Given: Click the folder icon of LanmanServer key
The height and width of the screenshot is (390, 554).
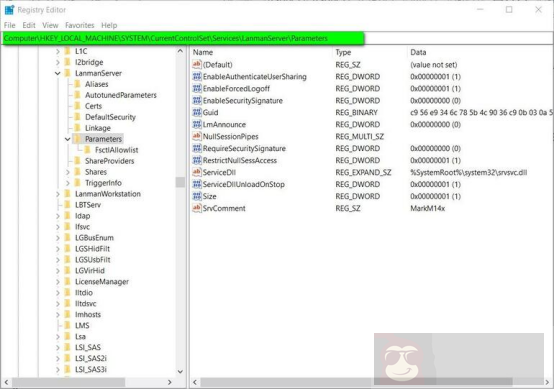Looking at the screenshot, I should [67, 73].
